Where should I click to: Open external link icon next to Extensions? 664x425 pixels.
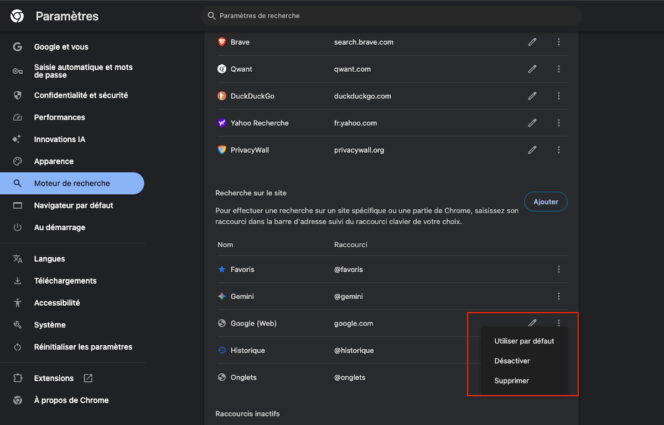click(x=88, y=378)
